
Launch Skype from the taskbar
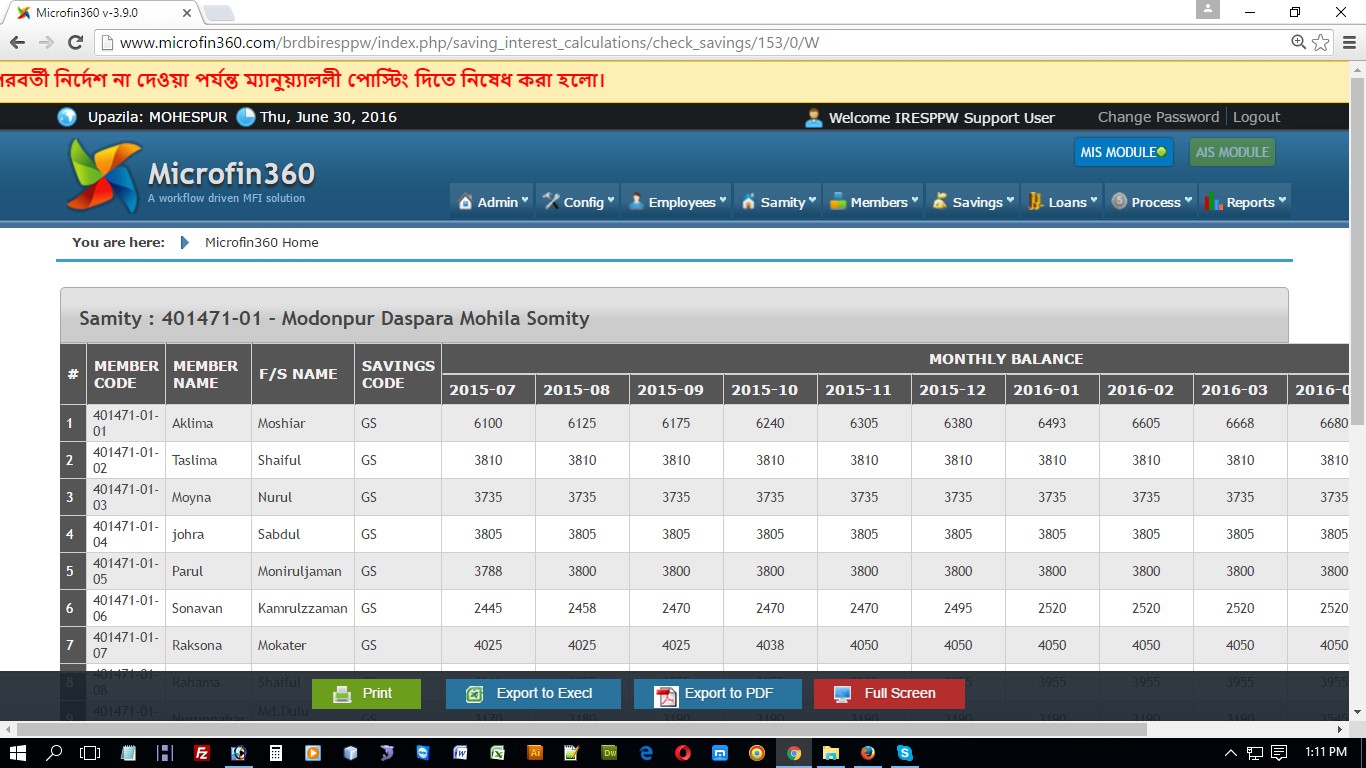point(905,753)
